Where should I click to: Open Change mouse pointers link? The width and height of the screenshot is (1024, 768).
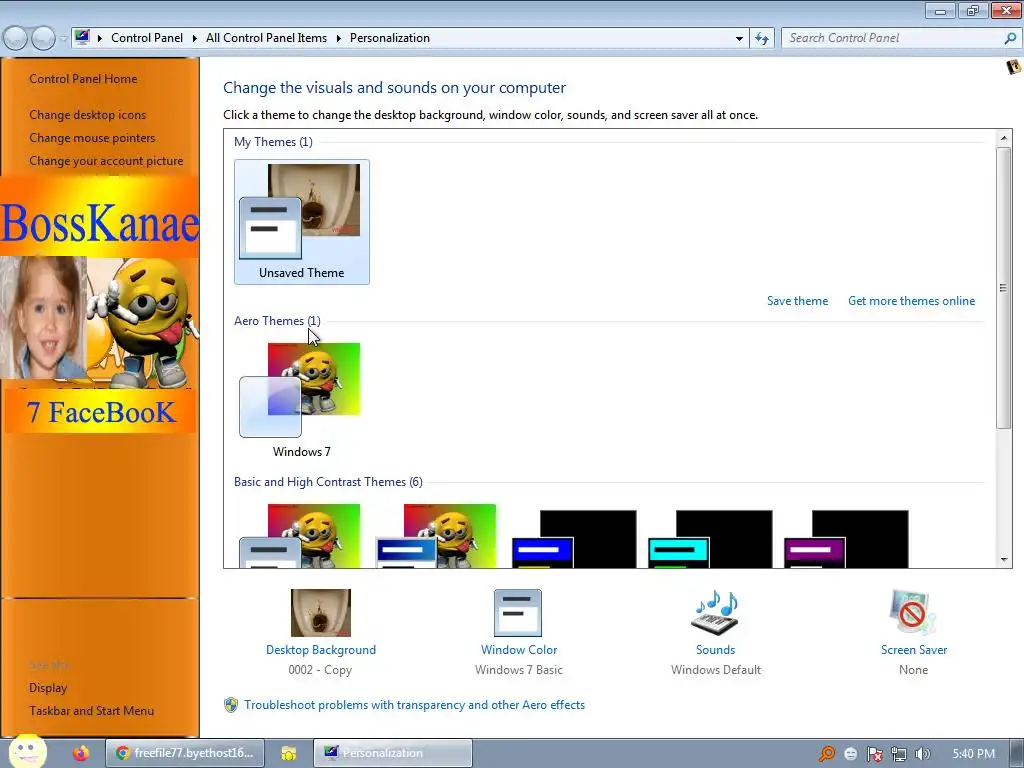[x=92, y=138]
